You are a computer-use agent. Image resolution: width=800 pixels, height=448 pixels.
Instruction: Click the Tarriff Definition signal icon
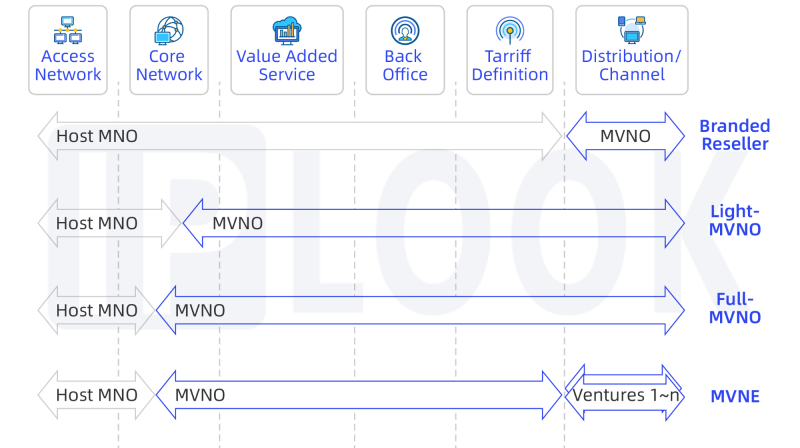tap(510, 30)
